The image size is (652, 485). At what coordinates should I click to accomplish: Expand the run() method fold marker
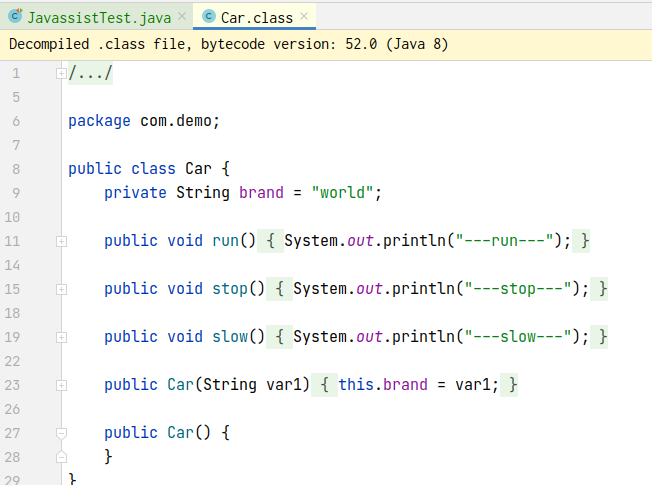pyautogui.click(x=61, y=241)
